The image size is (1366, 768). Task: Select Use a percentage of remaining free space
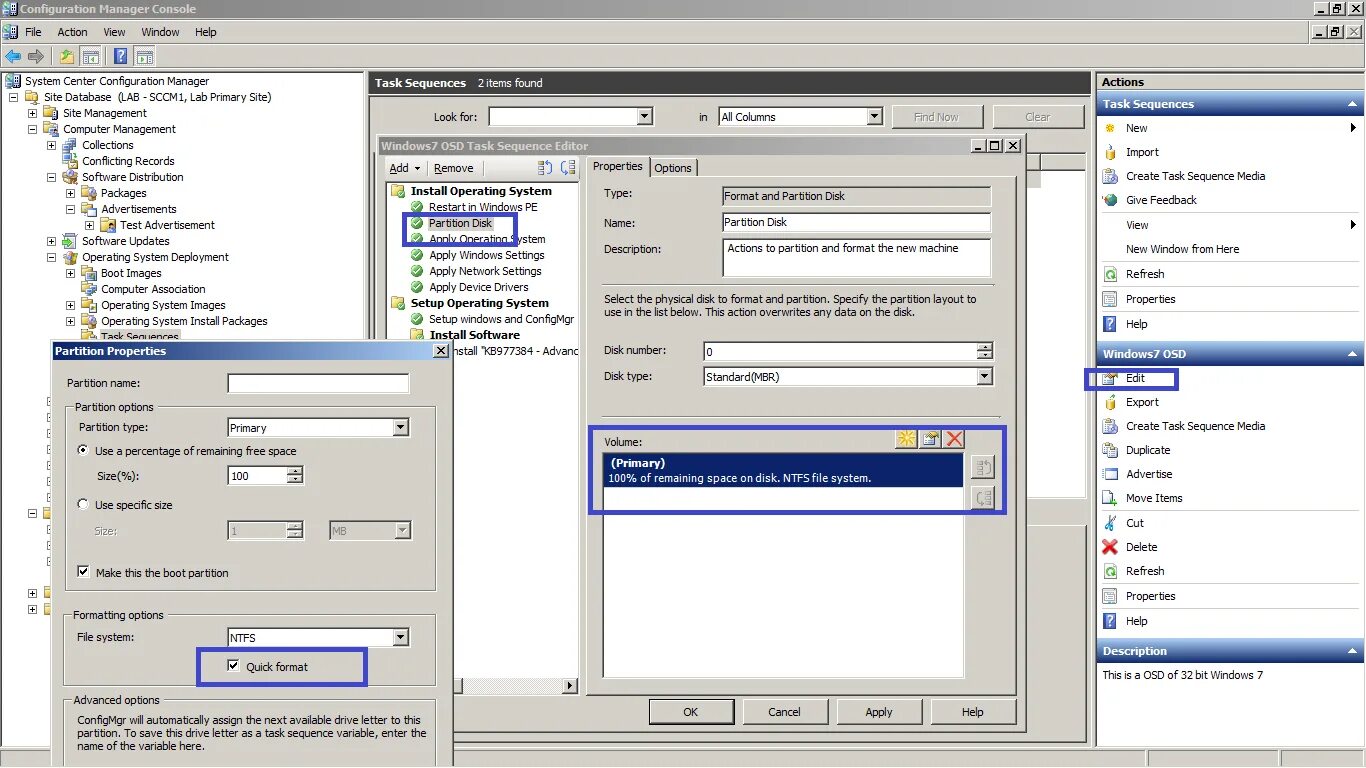(x=84, y=451)
